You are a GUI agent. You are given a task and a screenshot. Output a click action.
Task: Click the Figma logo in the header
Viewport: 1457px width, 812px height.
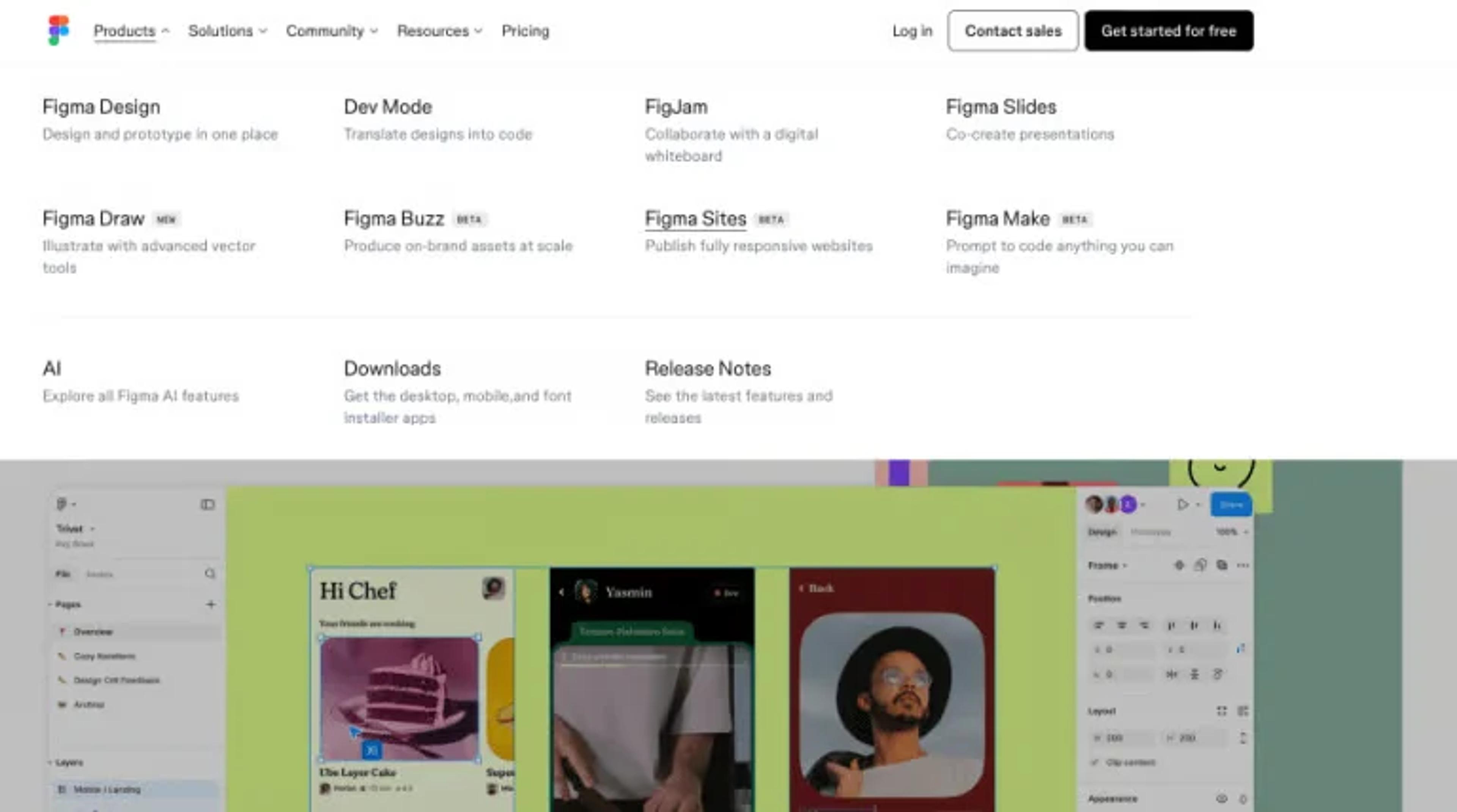[58, 30]
